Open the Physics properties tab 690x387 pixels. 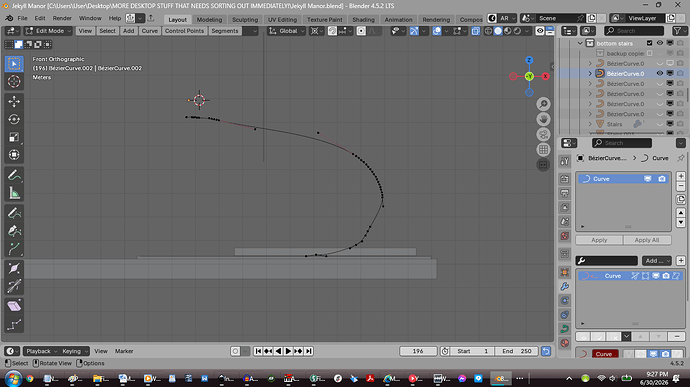coord(565,301)
